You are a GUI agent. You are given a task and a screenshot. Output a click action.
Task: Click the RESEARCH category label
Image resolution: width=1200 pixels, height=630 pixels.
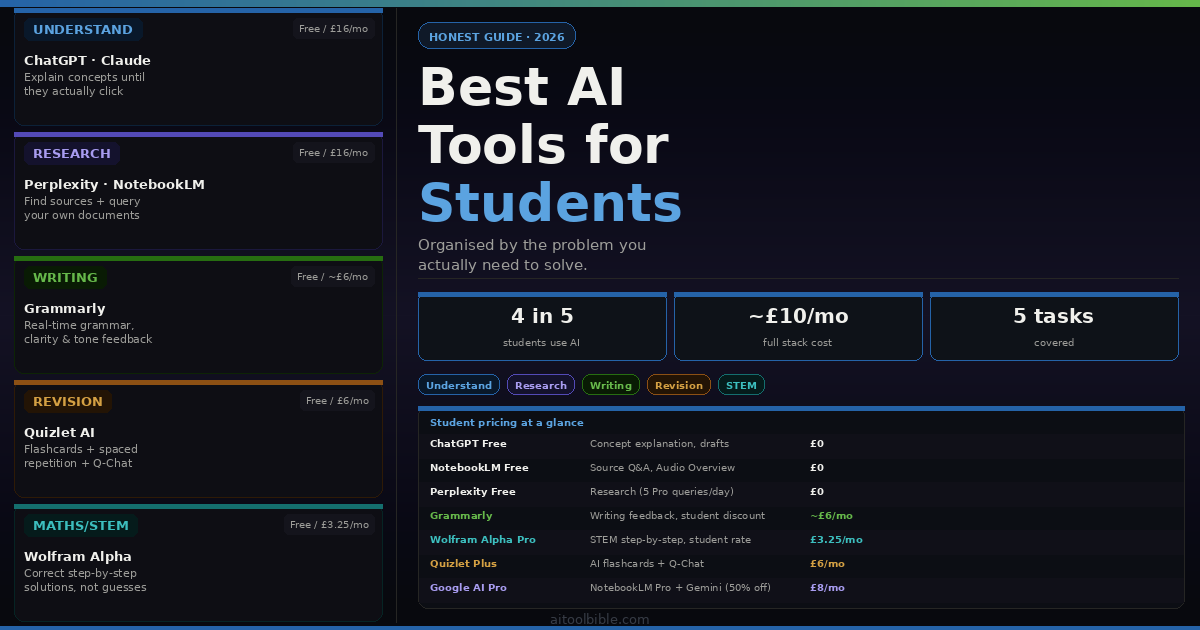[72, 154]
